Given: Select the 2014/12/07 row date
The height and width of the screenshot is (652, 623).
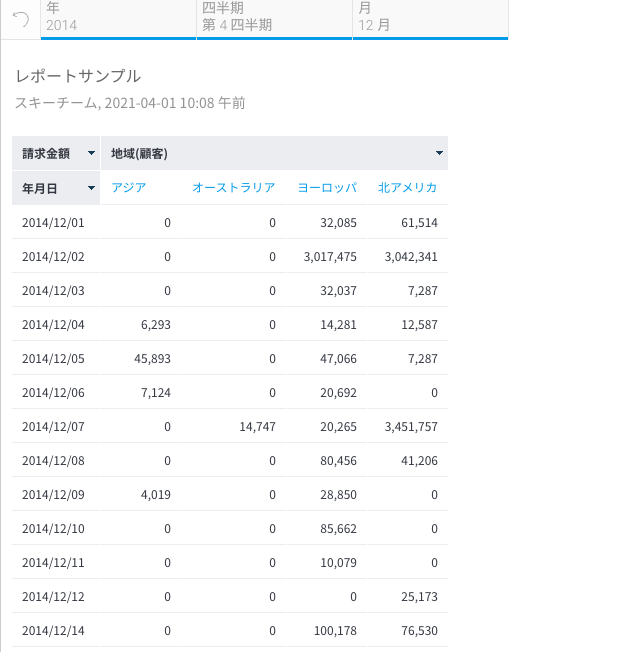Looking at the screenshot, I should pyautogui.click(x=53, y=426).
